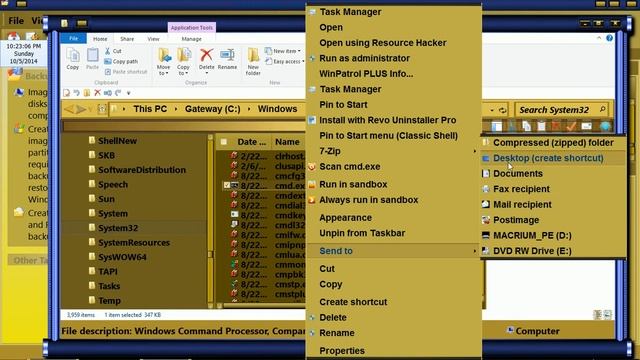Open the Manage tab

(x=191, y=39)
